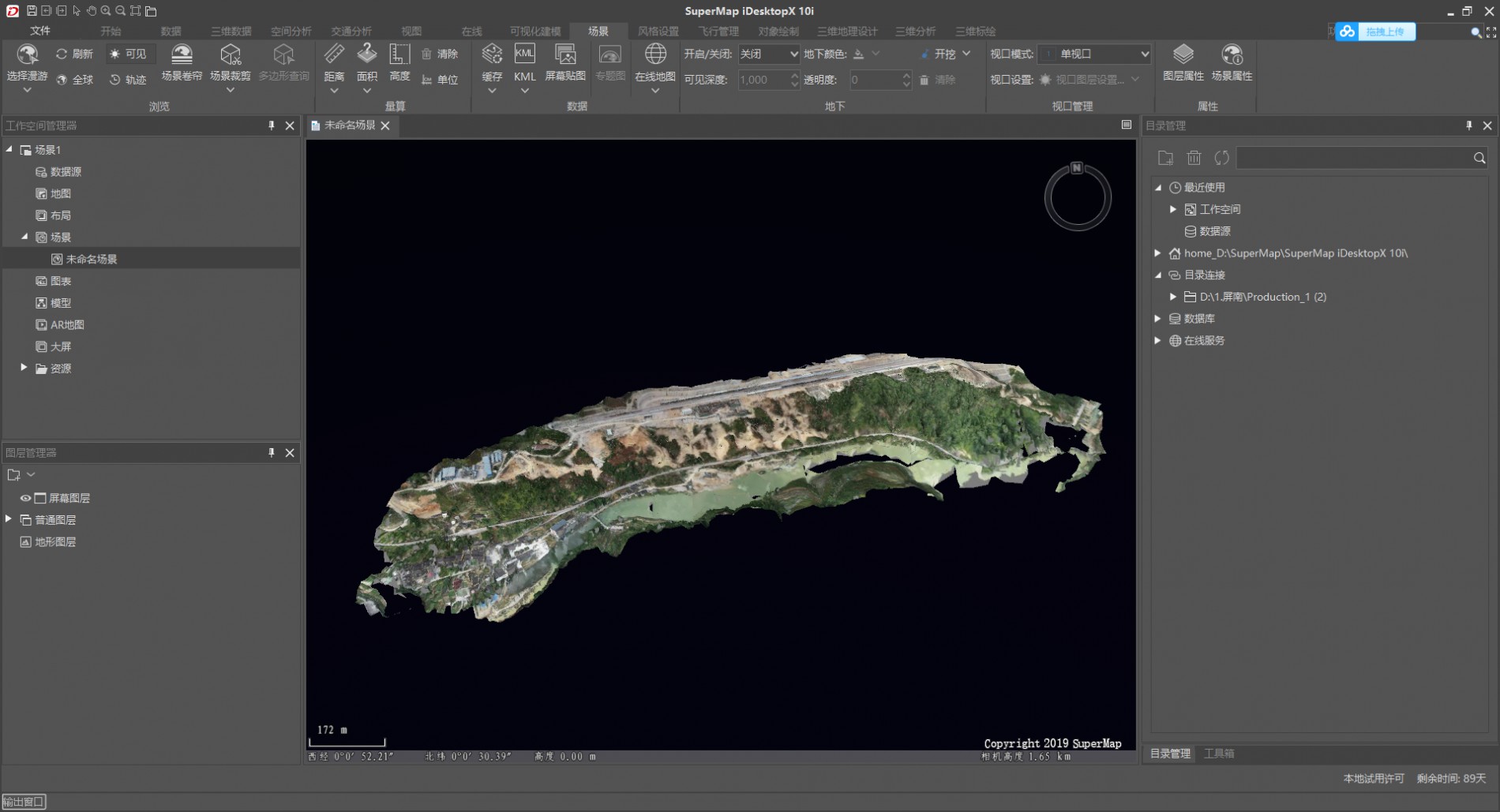Viewport: 1500px width, 812px height.
Task: Click the zoom out magnifier in the title bar
Action: [x=121, y=11]
